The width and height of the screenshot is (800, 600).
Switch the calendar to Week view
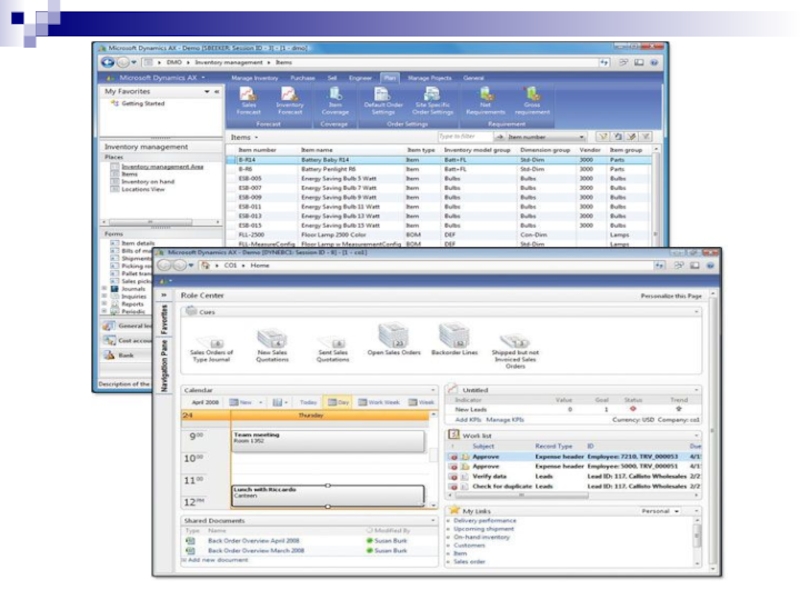tap(421, 403)
